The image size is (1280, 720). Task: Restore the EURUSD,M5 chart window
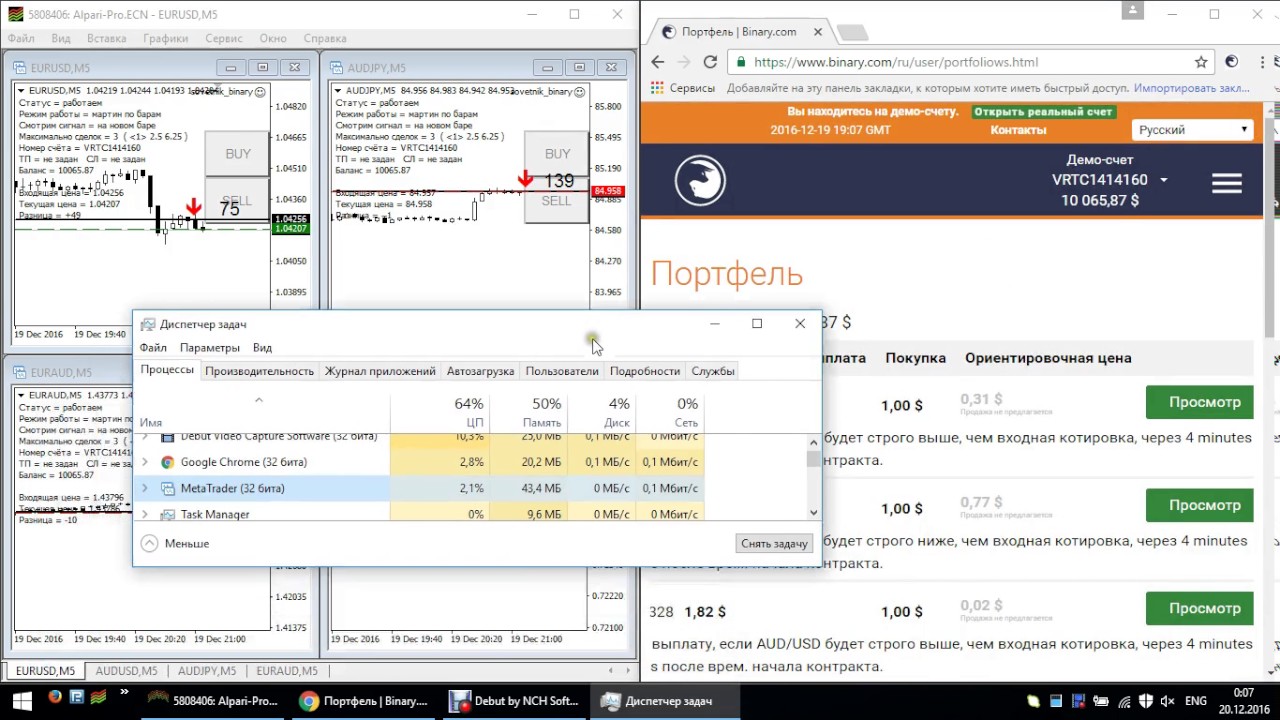pos(262,68)
